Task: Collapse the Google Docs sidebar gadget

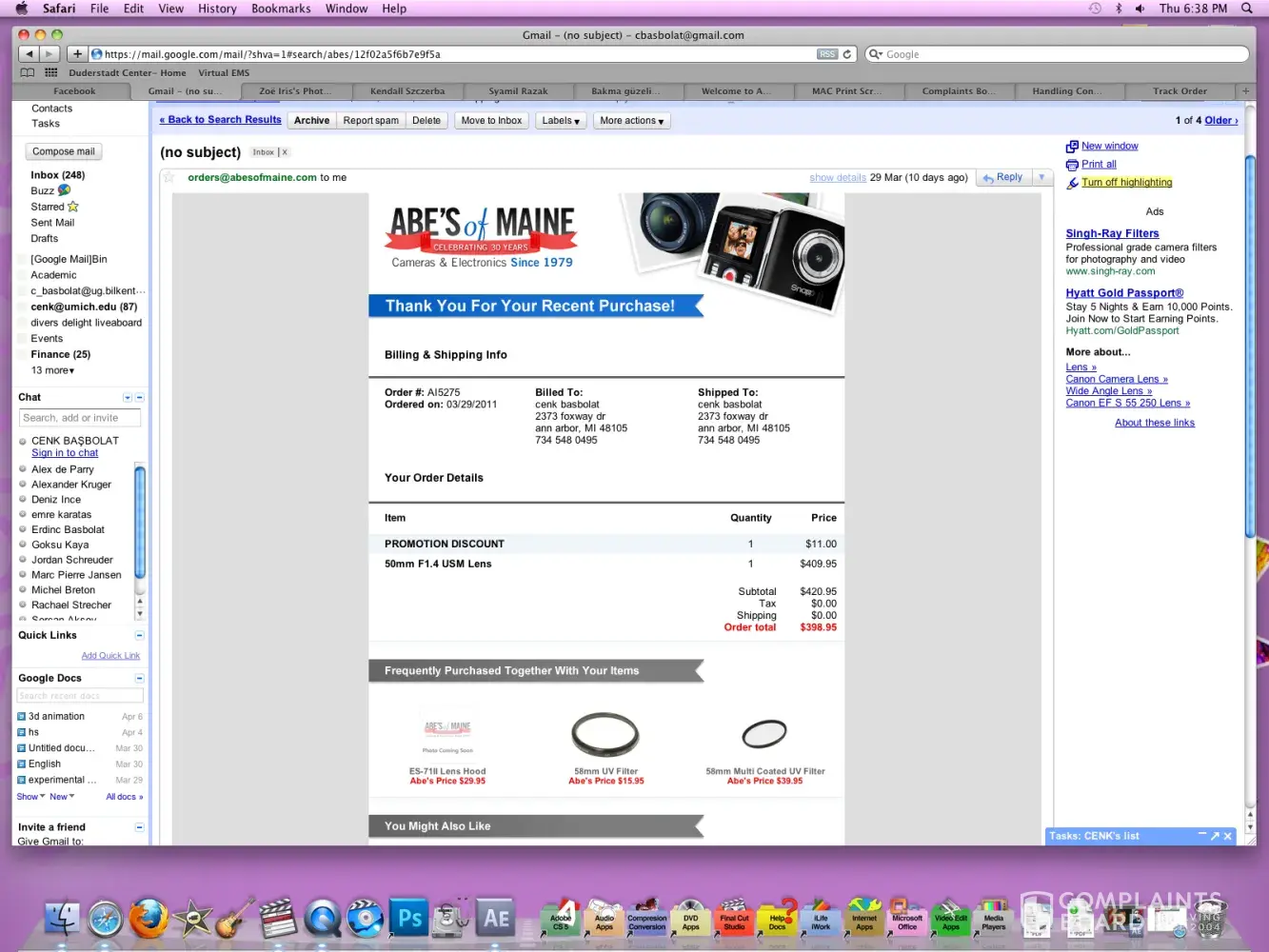Action: 139,679
